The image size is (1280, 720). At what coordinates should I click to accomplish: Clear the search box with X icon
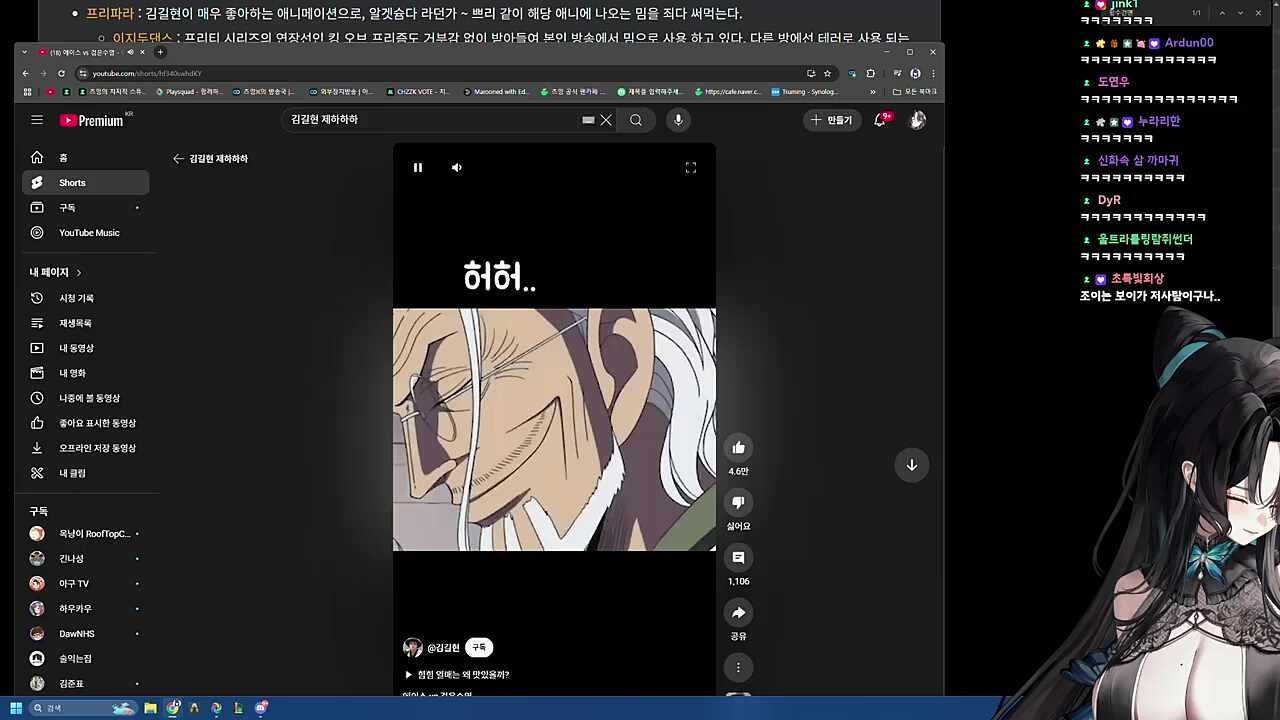(606, 120)
